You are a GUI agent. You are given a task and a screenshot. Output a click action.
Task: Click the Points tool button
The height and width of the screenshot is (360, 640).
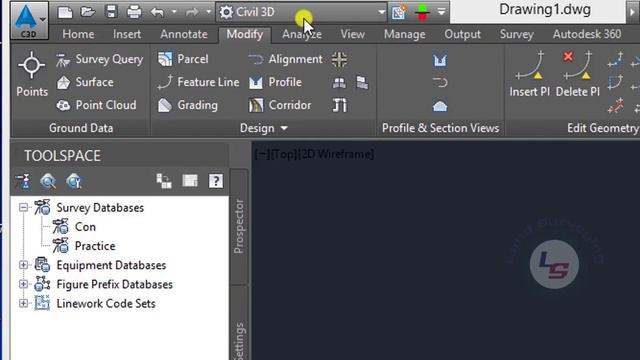click(x=32, y=74)
